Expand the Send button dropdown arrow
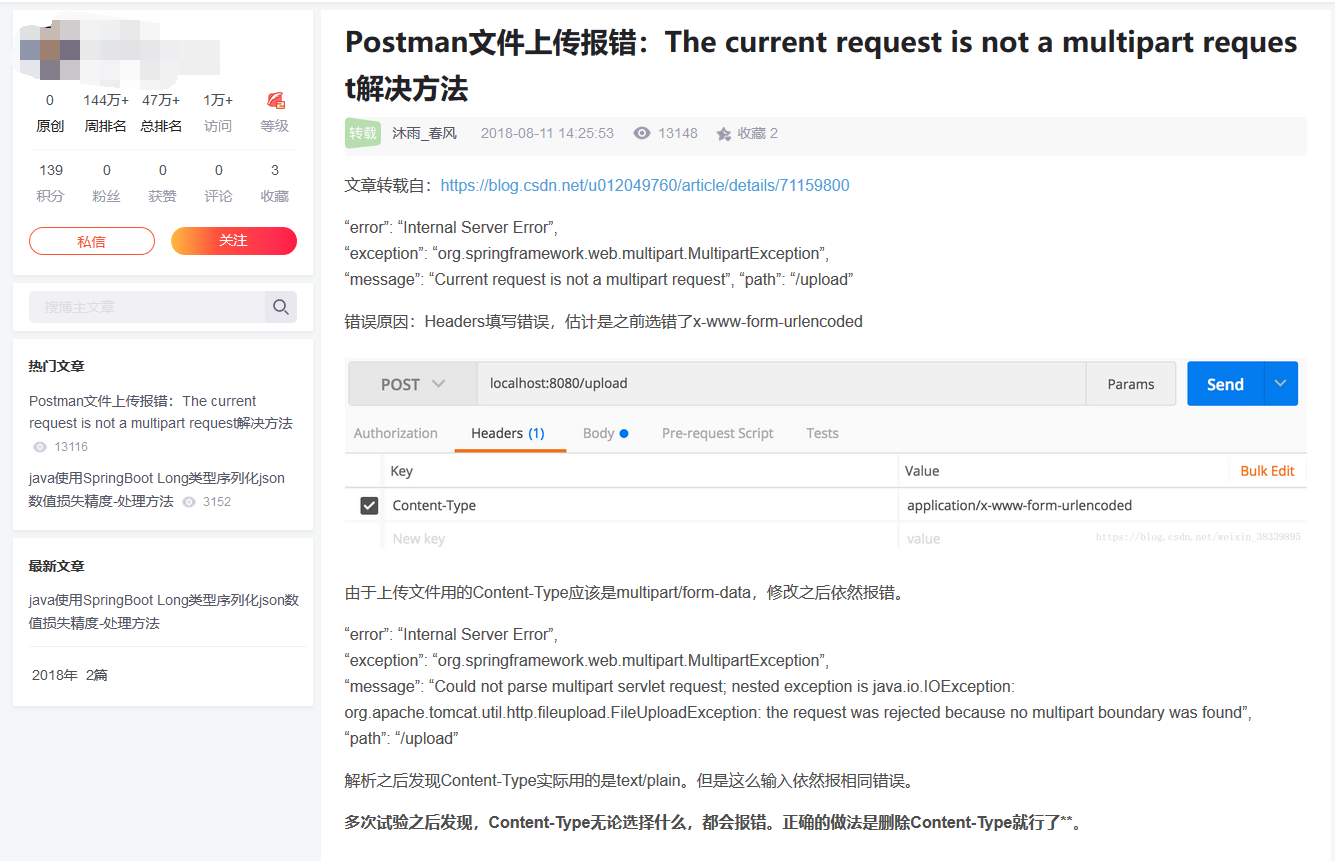This screenshot has width=1335, height=861. coord(1281,384)
